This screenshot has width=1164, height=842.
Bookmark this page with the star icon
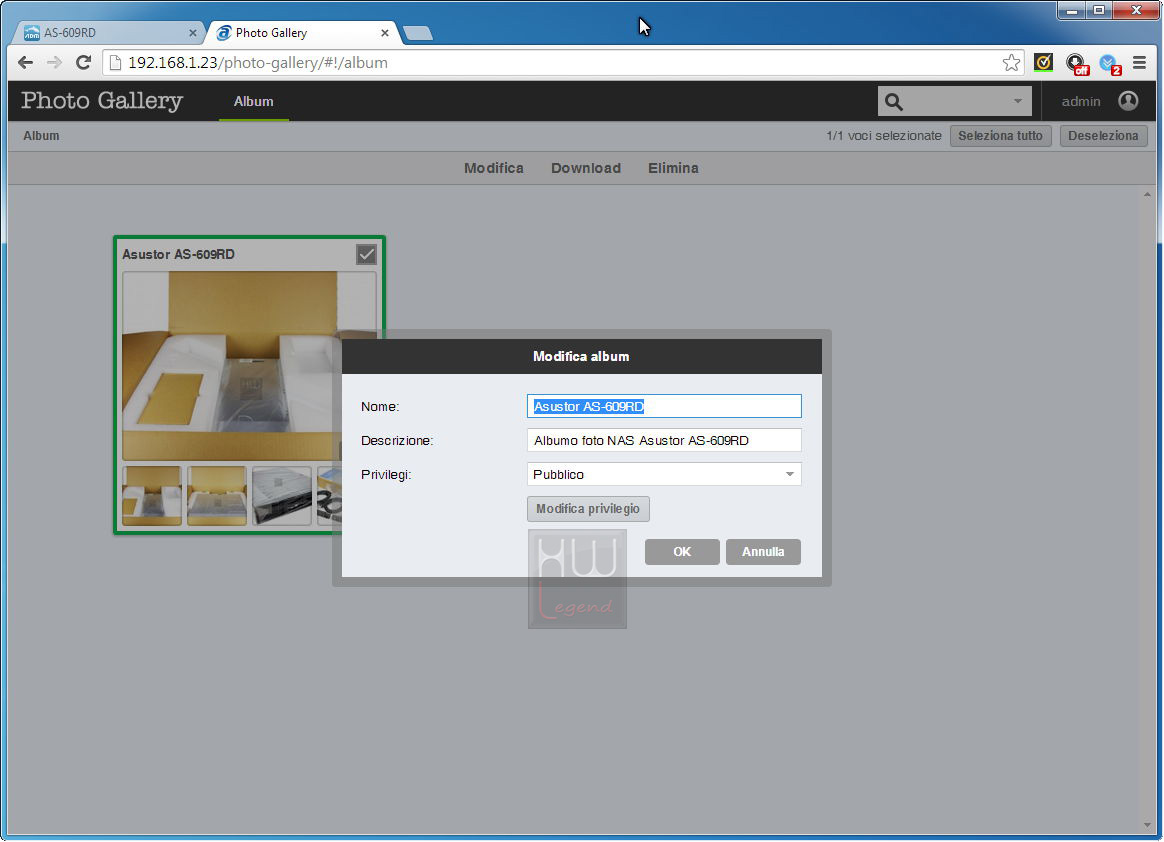point(1011,62)
